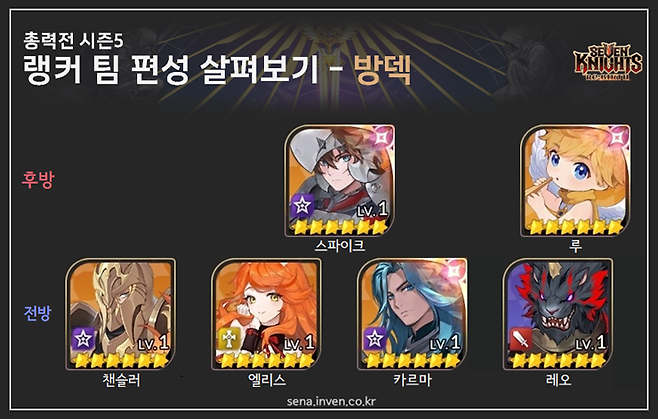Click the pink badge on Karma's corner
Image resolution: width=658 pixels, height=419 pixels.
pyautogui.click(x=455, y=270)
